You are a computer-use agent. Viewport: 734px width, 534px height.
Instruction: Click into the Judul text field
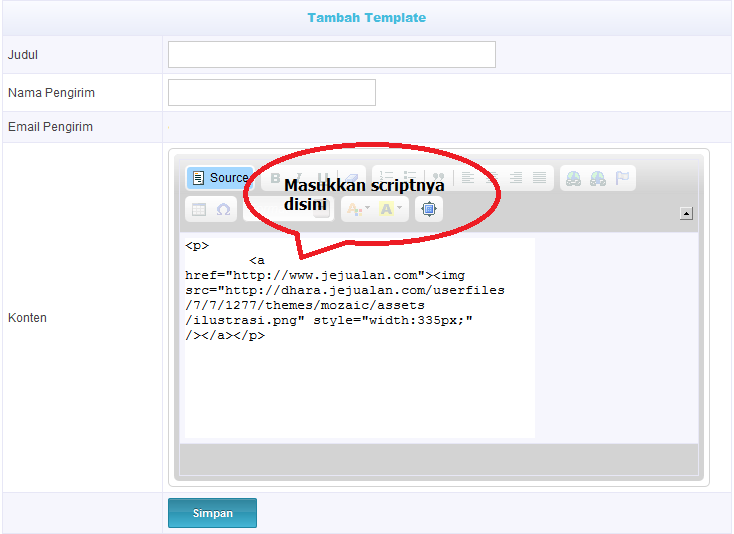pos(331,55)
